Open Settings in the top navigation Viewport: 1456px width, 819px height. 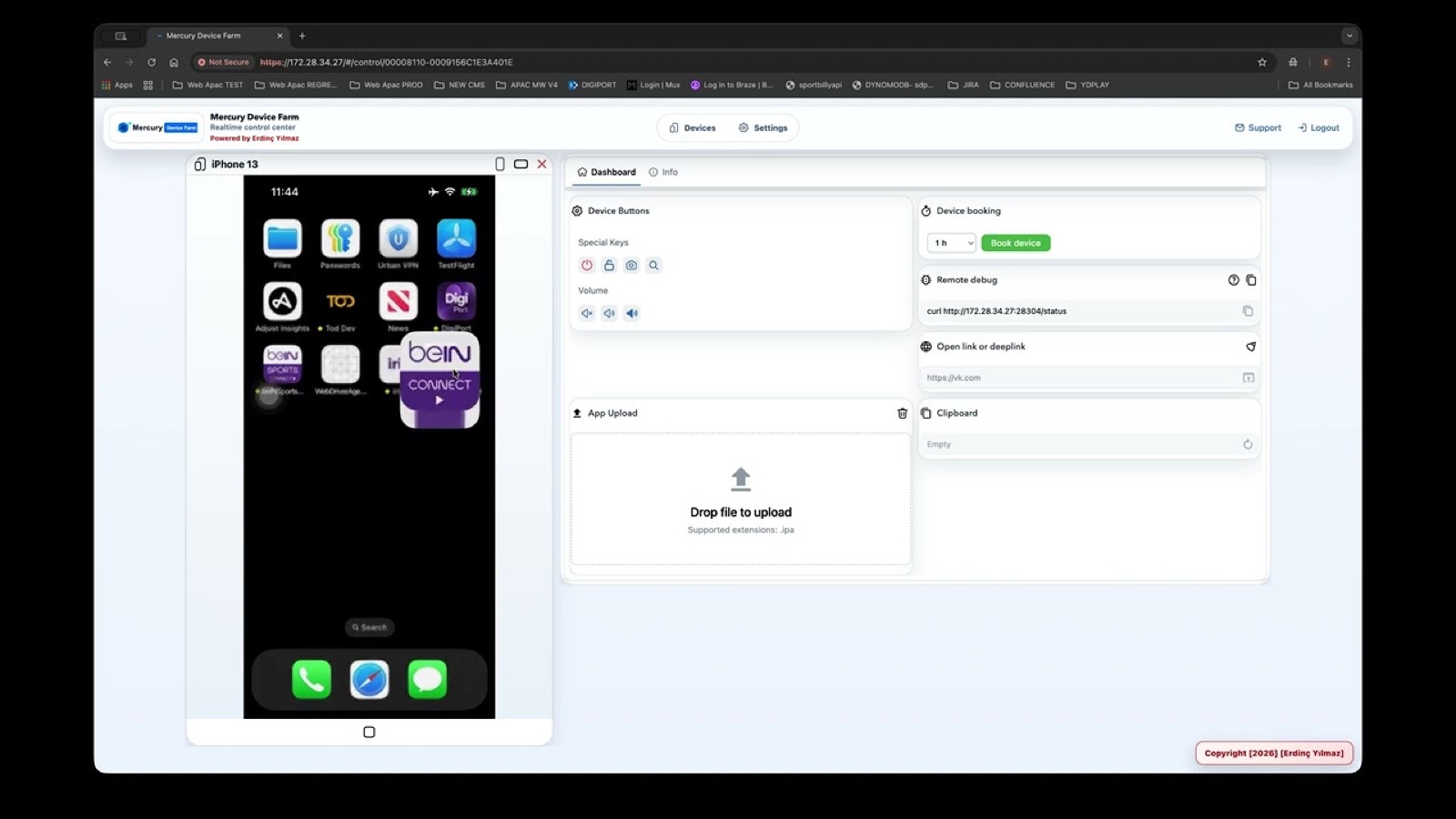(763, 128)
